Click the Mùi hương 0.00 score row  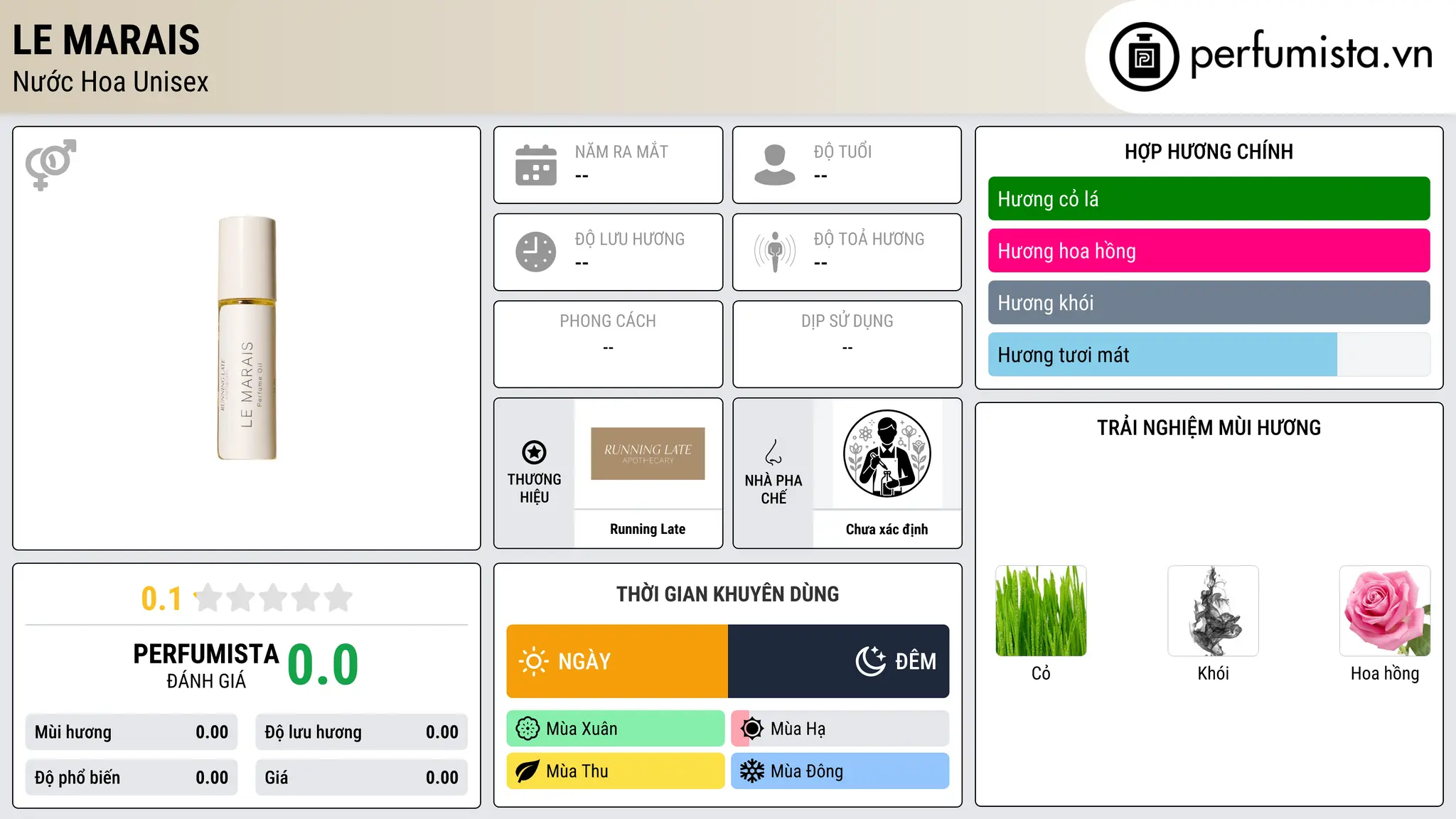(132, 732)
